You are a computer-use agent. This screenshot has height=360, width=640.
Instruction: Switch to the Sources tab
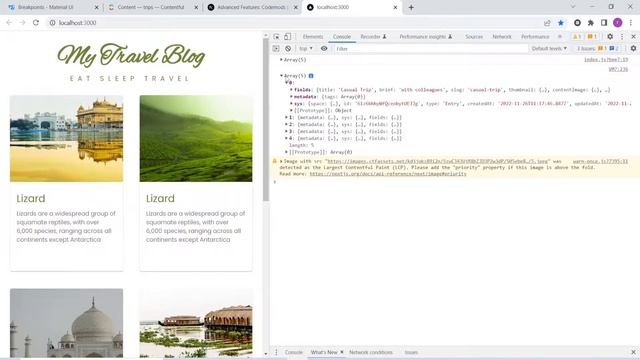click(x=474, y=37)
